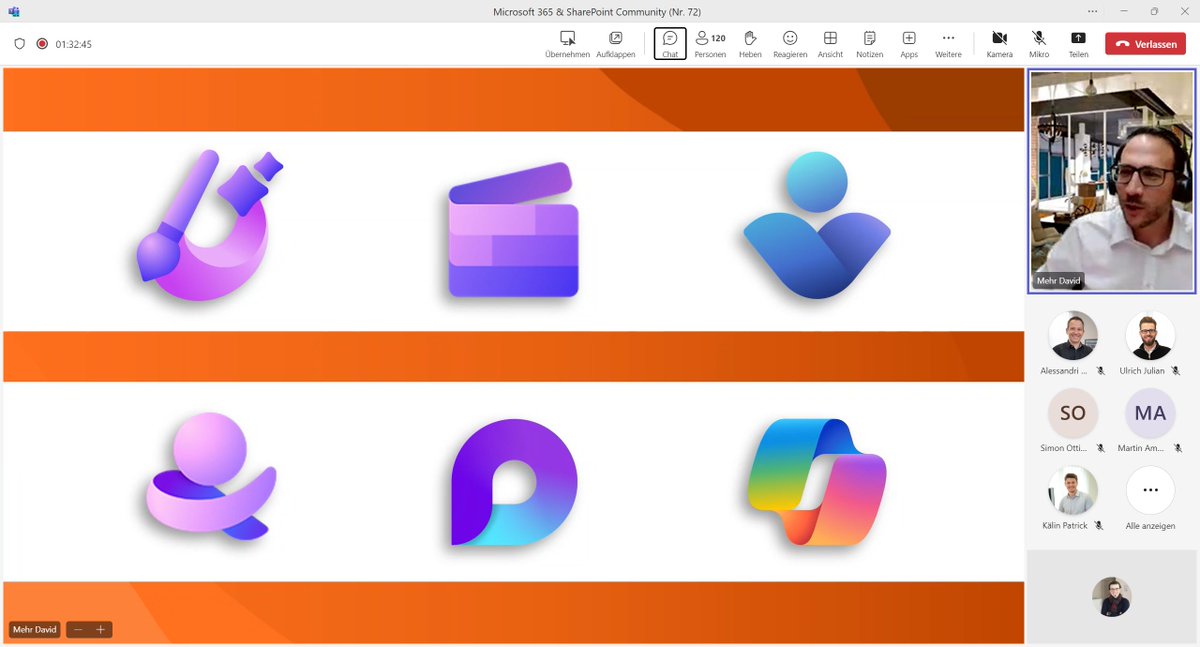
Task: Click muted mic icon next to Kälin Patrick
Action: point(1098,525)
